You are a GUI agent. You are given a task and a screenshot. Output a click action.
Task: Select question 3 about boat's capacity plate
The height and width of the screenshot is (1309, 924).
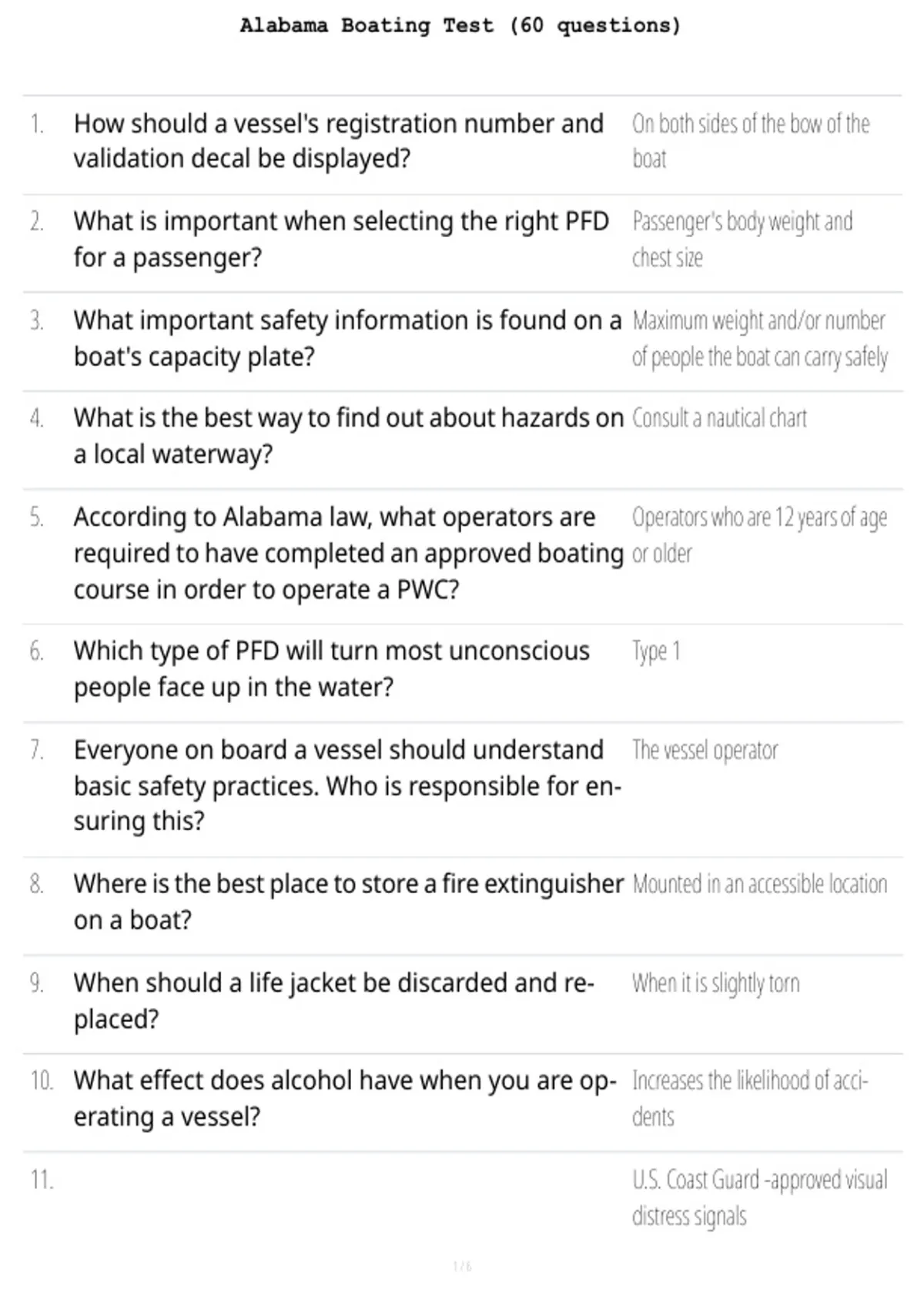[347, 339]
